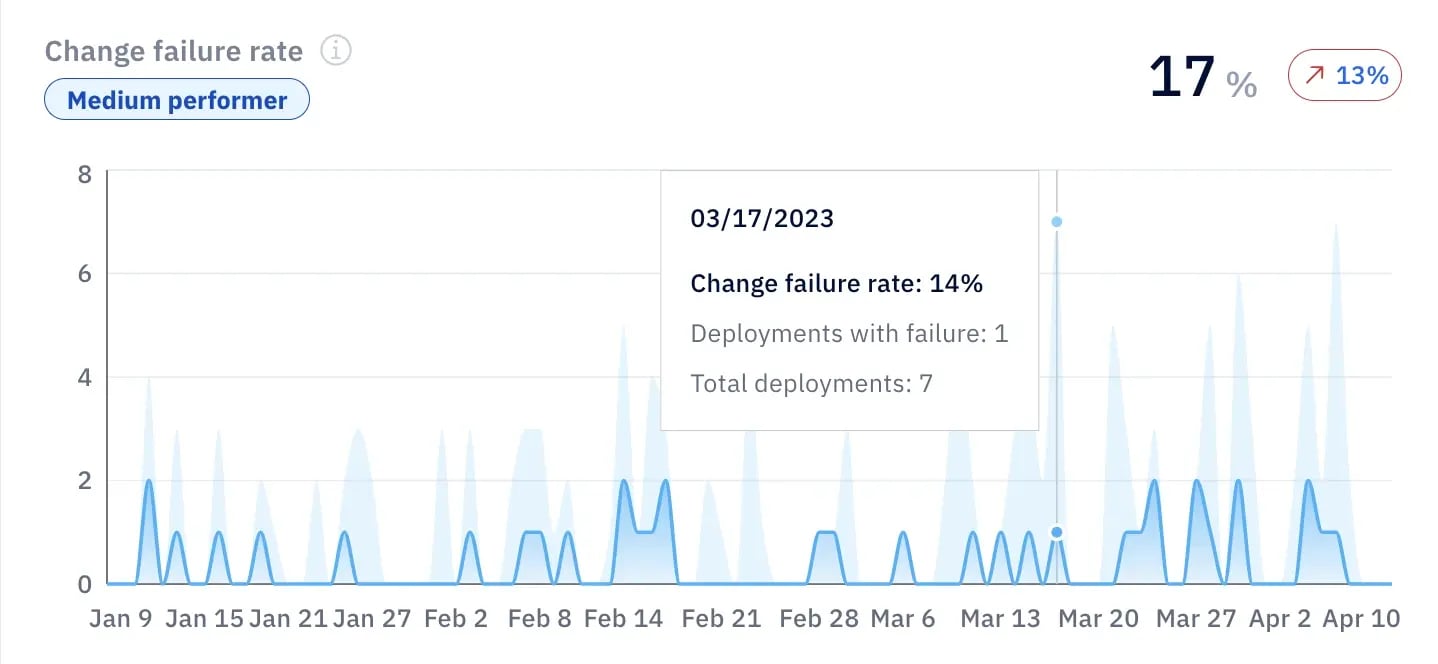Click the lower data point at value 1
Screen dimensions: 1438x664
(x=1055, y=532)
